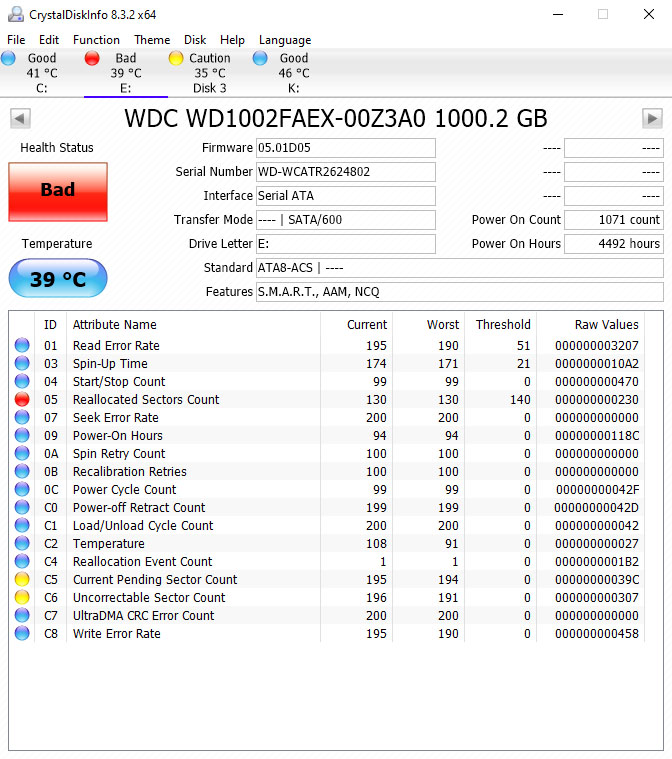Click the next disk arrow button
The image size is (672, 759).
point(652,119)
